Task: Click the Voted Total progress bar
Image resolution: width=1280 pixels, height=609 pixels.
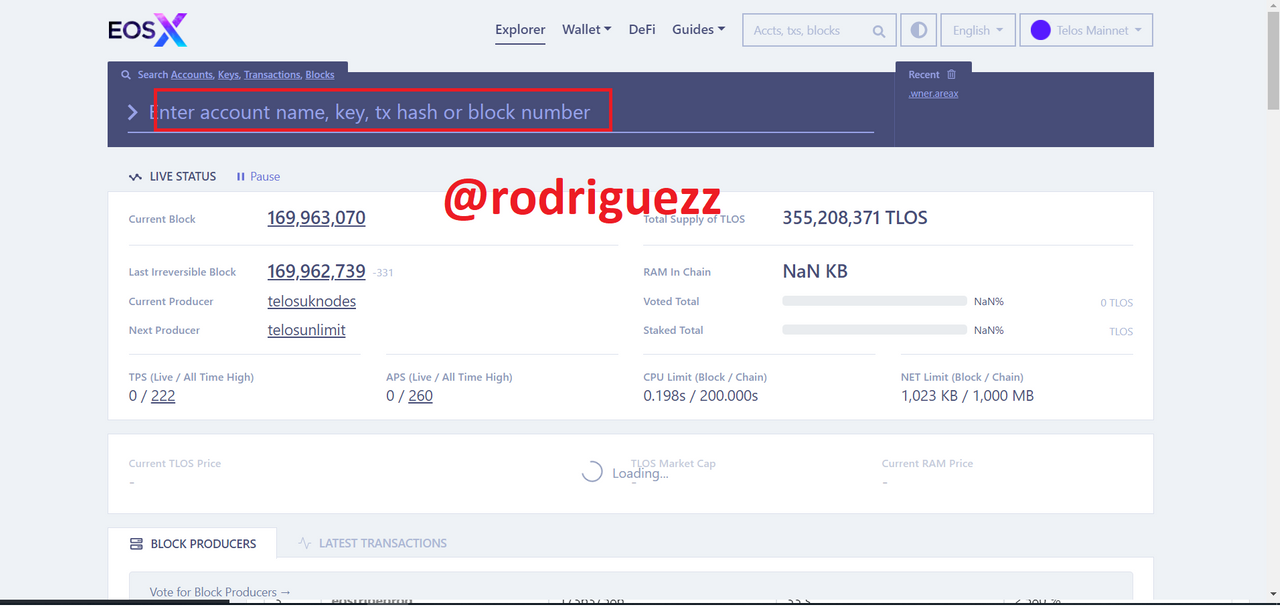Action: (874, 301)
